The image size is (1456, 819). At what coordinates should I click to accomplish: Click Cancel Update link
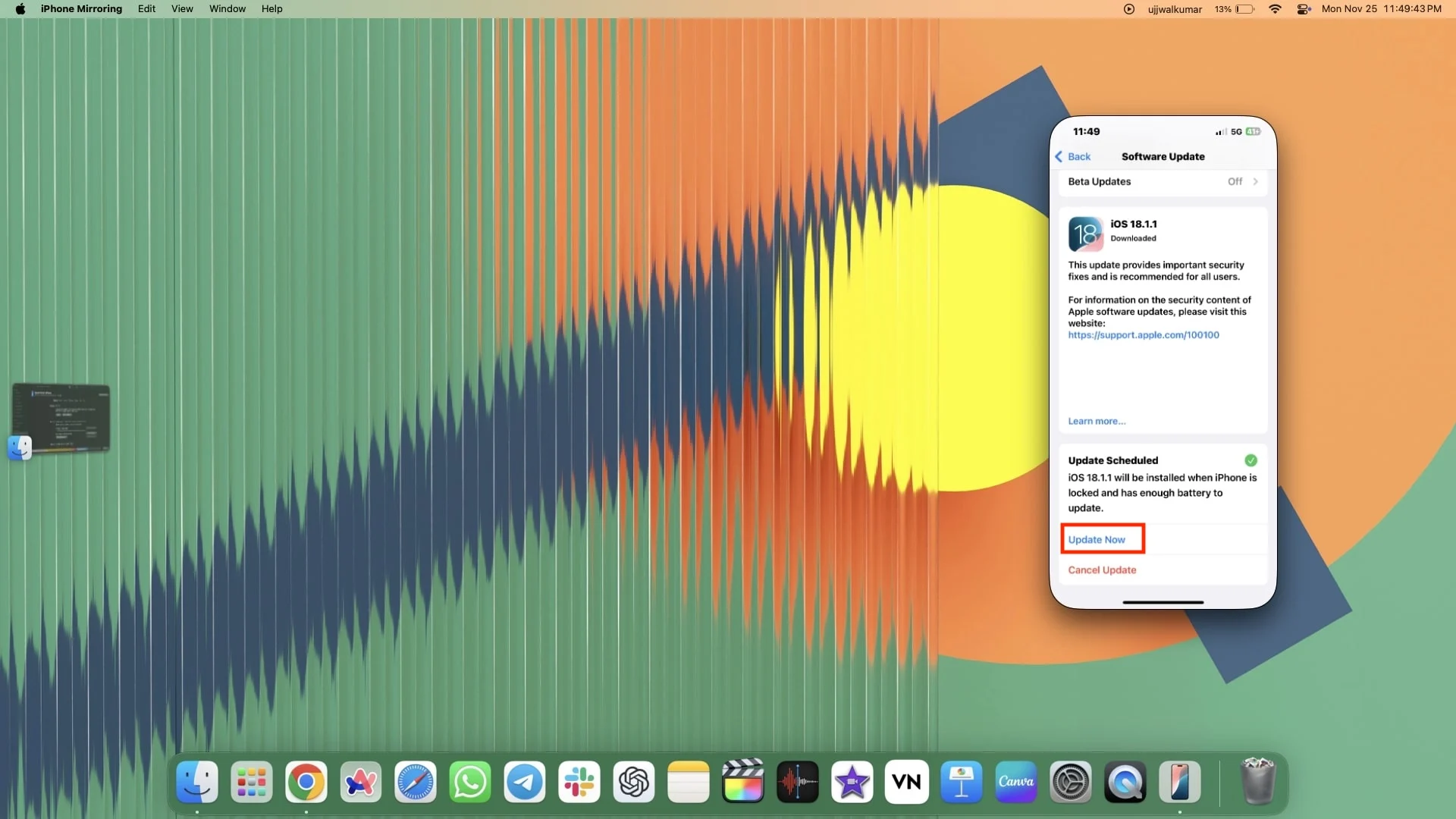(x=1102, y=570)
